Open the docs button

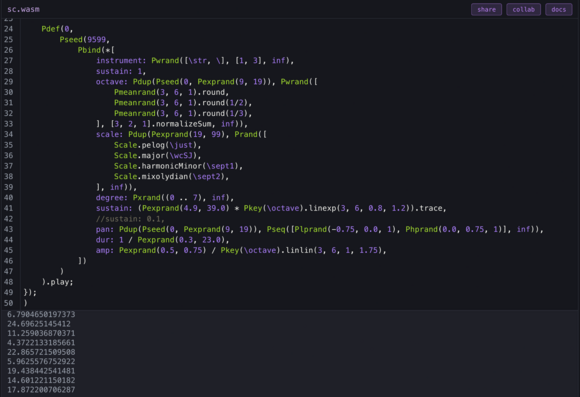(559, 10)
